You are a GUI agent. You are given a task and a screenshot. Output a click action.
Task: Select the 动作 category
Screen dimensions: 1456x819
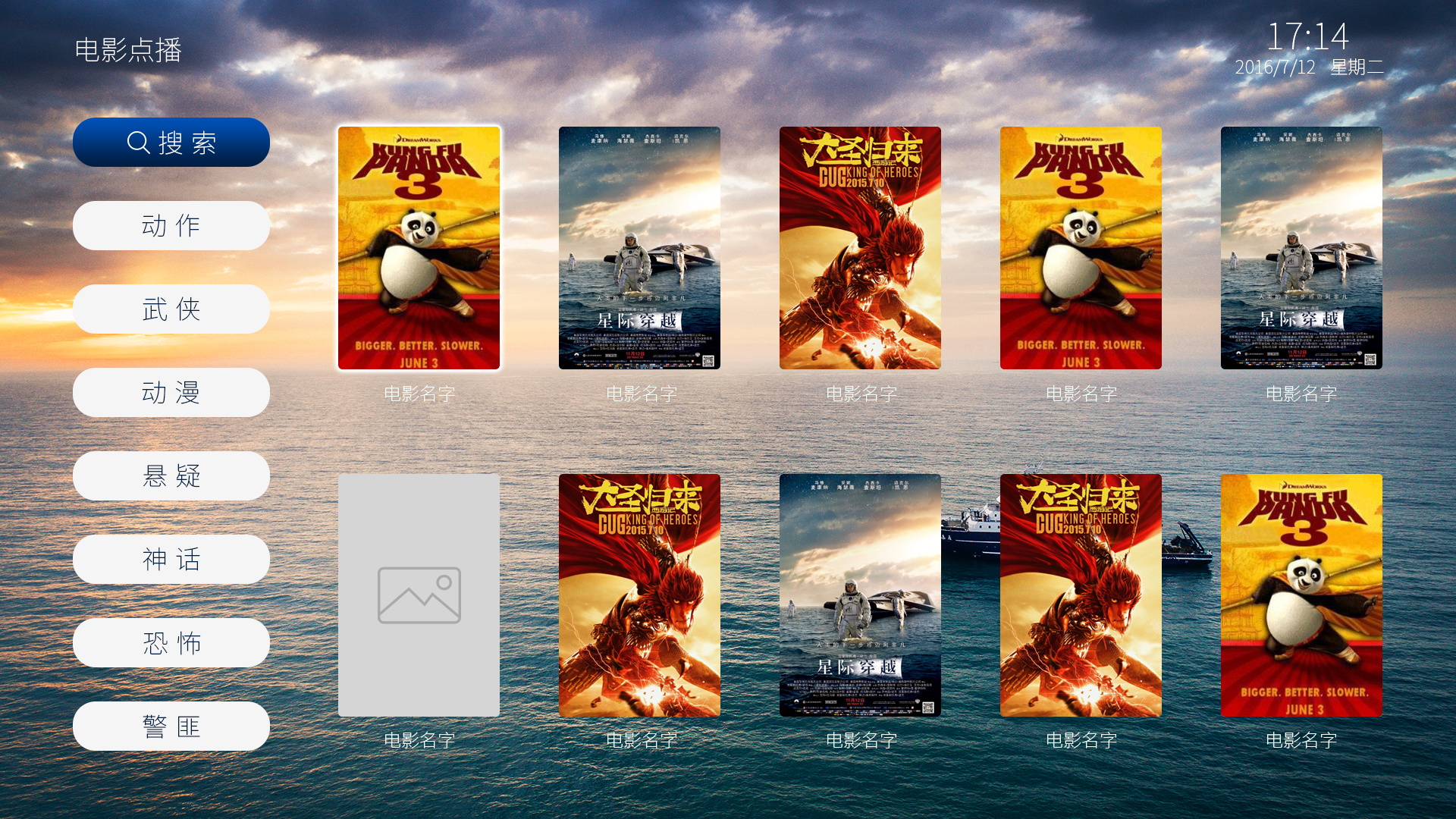point(171,225)
